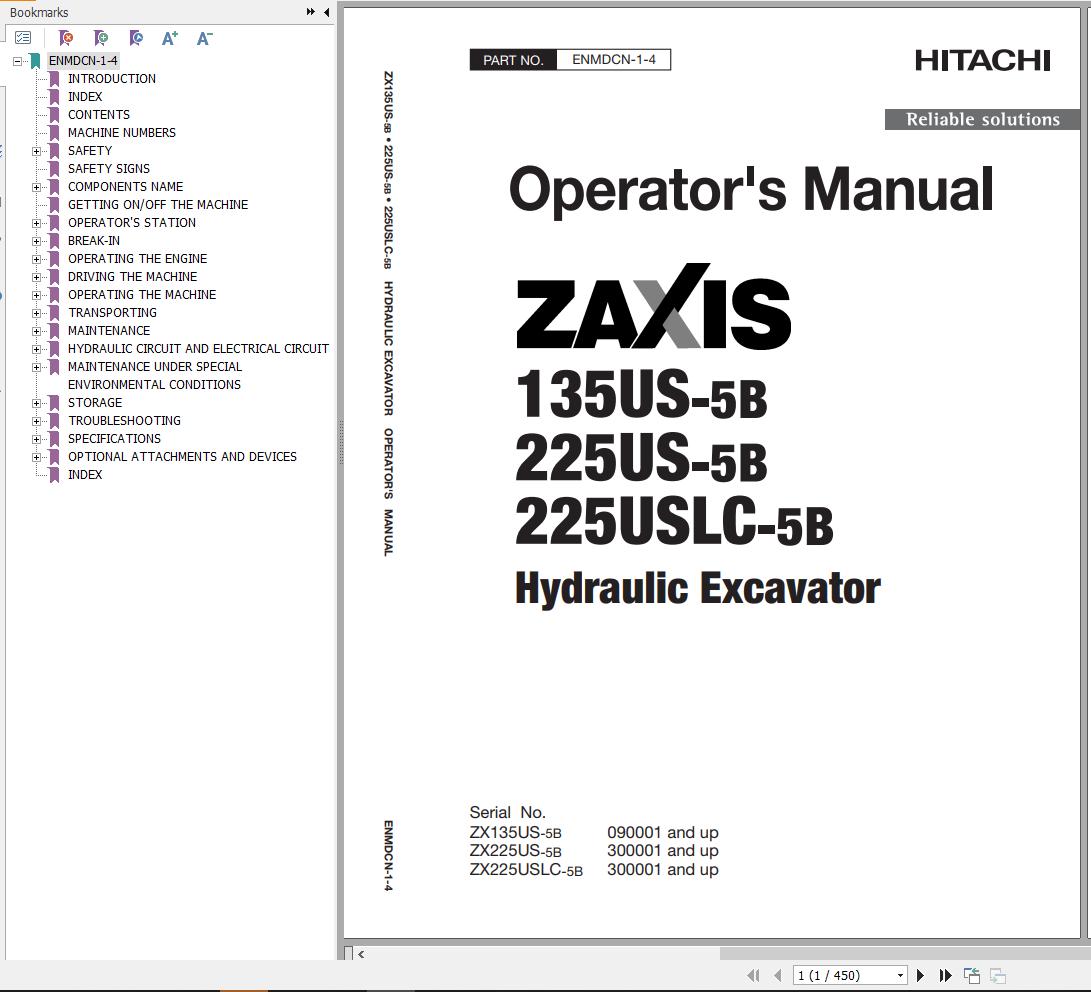The image size is (1091, 992).
Task: Open the SAFETY bookmark label
Action: [90, 151]
